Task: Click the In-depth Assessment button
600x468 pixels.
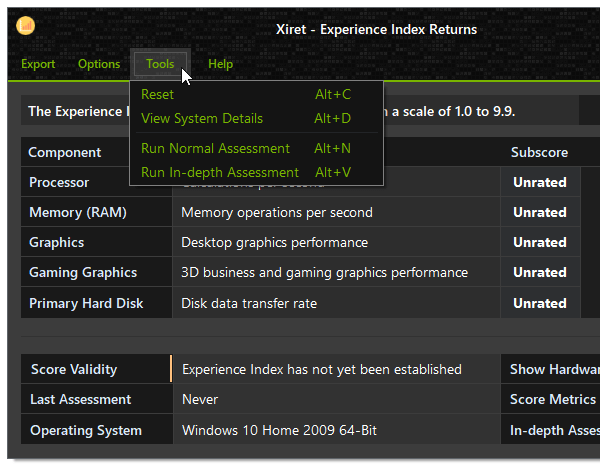Action: coord(550,430)
